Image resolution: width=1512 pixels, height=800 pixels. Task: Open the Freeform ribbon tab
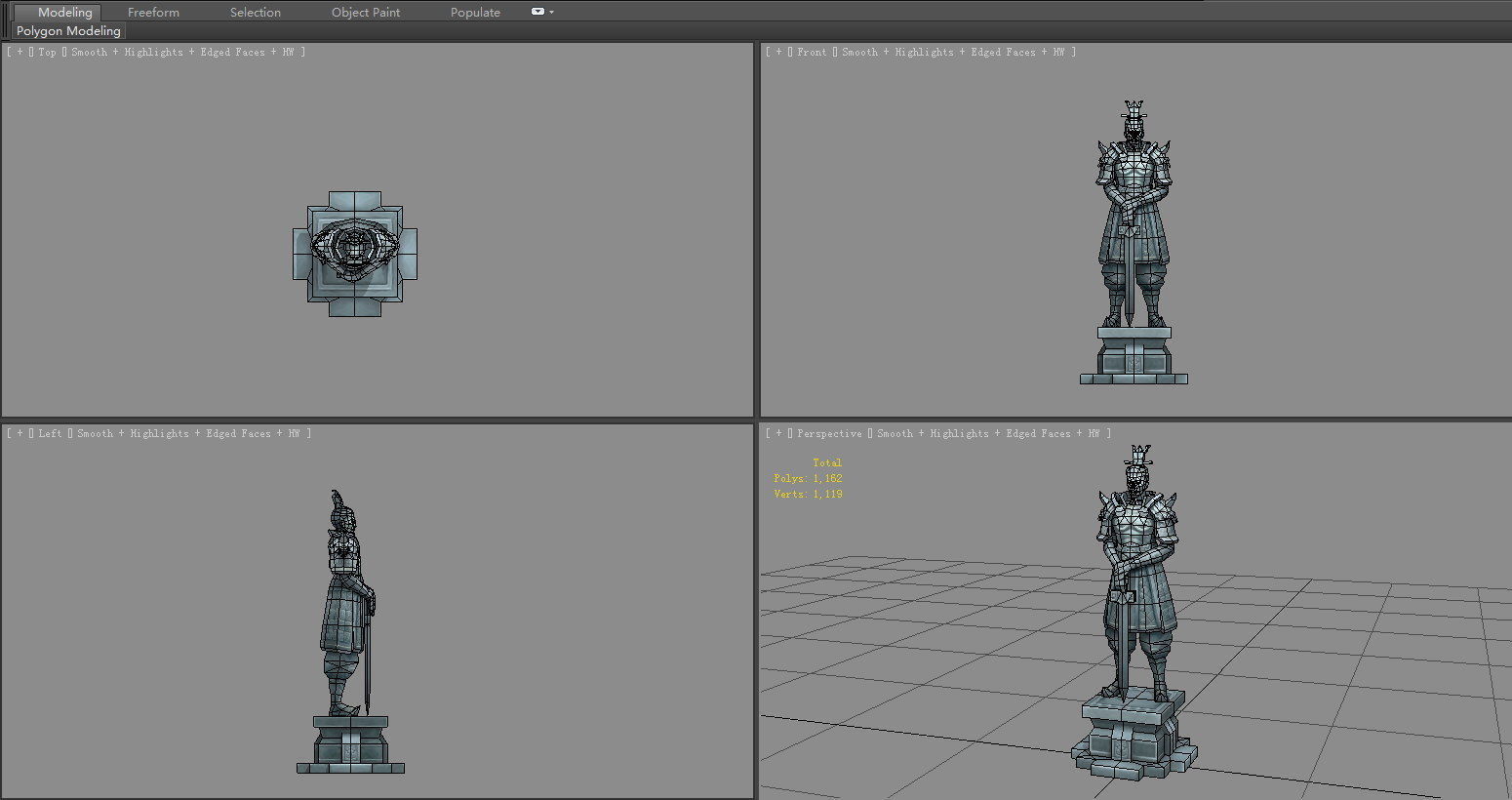pyautogui.click(x=153, y=12)
